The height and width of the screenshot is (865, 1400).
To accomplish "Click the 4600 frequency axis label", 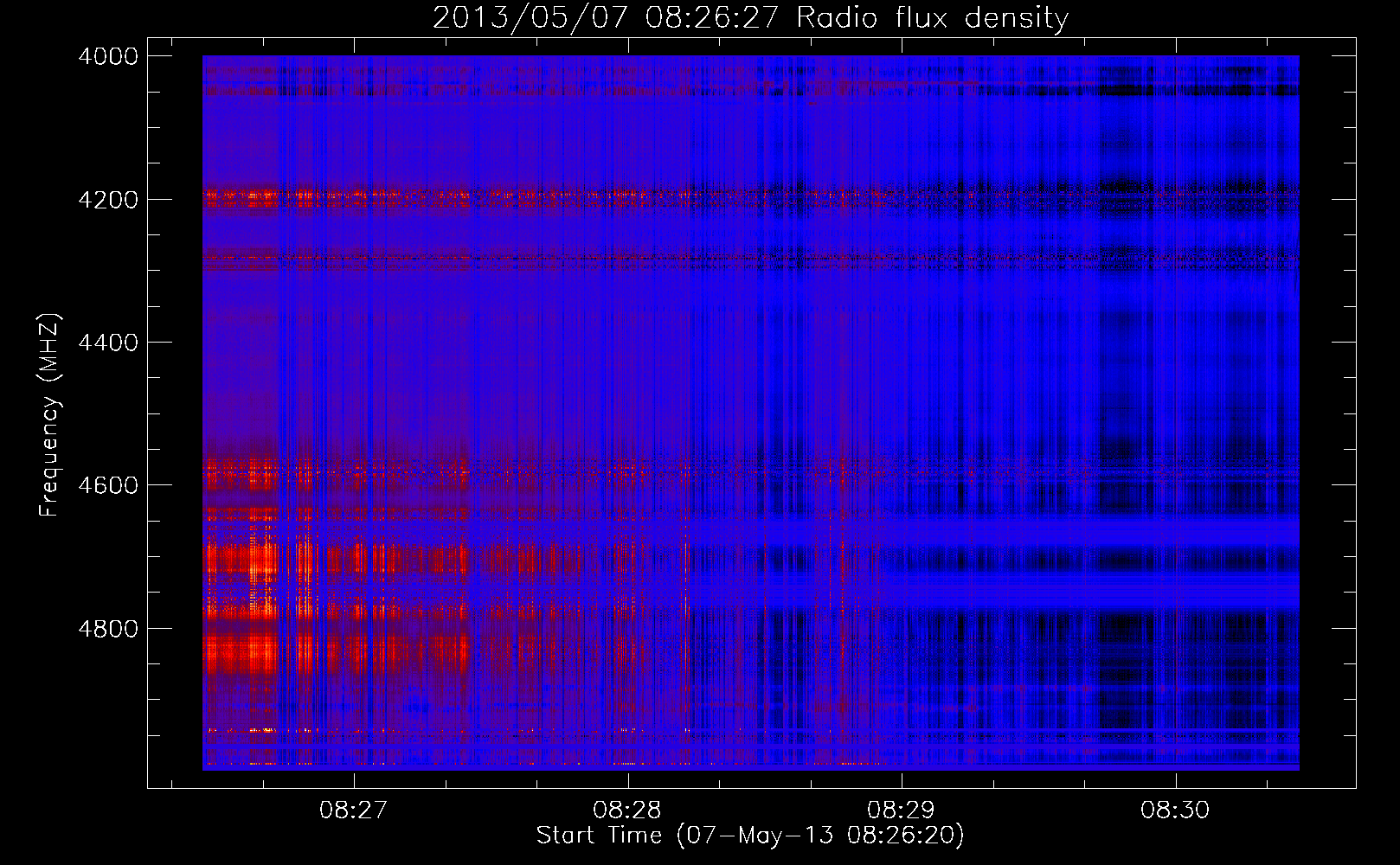I will (x=107, y=485).
